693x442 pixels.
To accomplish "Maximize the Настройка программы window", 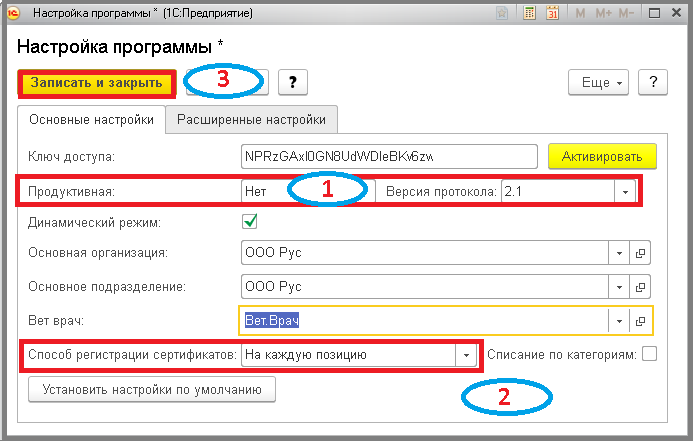I will (x=655, y=13).
